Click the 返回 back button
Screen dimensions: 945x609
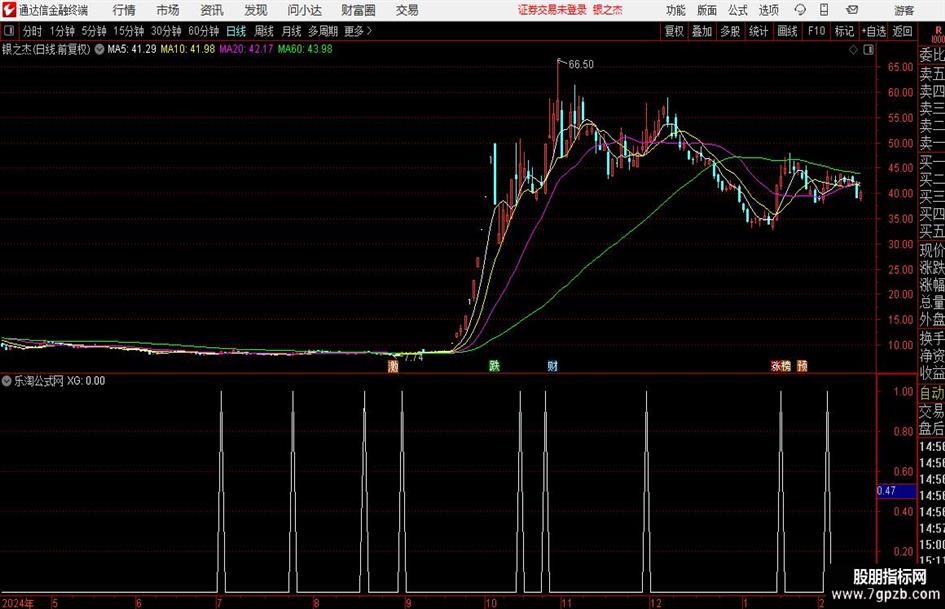tap(902, 31)
